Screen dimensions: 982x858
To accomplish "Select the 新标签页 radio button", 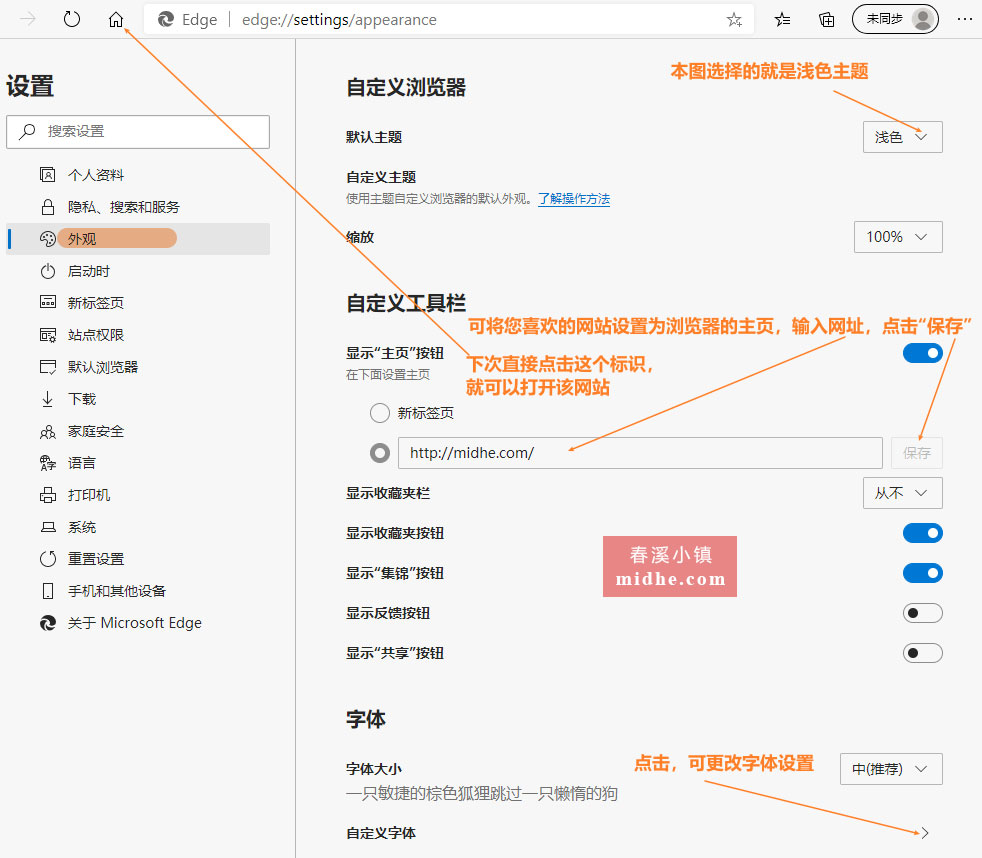I will (380, 413).
